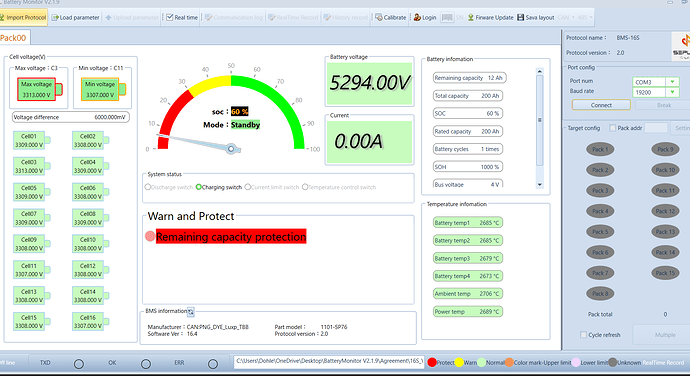Select Temperature control switch radio button

point(305,187)
